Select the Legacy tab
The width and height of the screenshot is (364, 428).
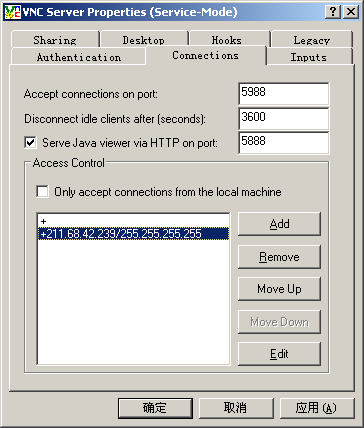coord(311,40)
